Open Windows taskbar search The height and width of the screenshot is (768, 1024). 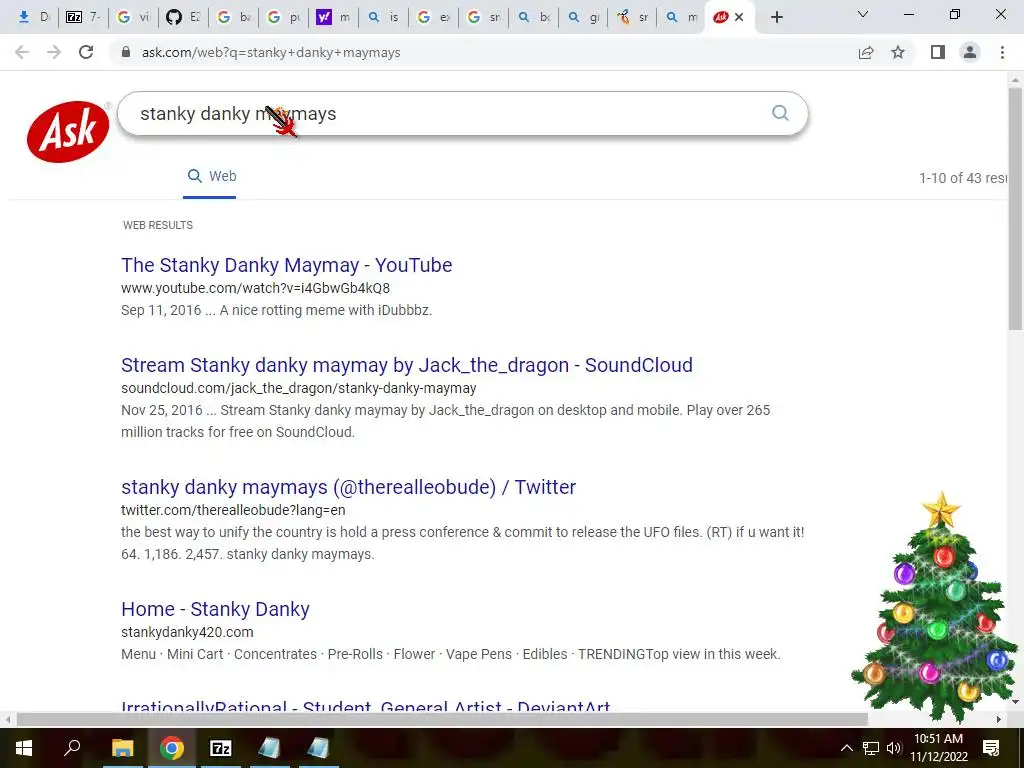(72, 748)
